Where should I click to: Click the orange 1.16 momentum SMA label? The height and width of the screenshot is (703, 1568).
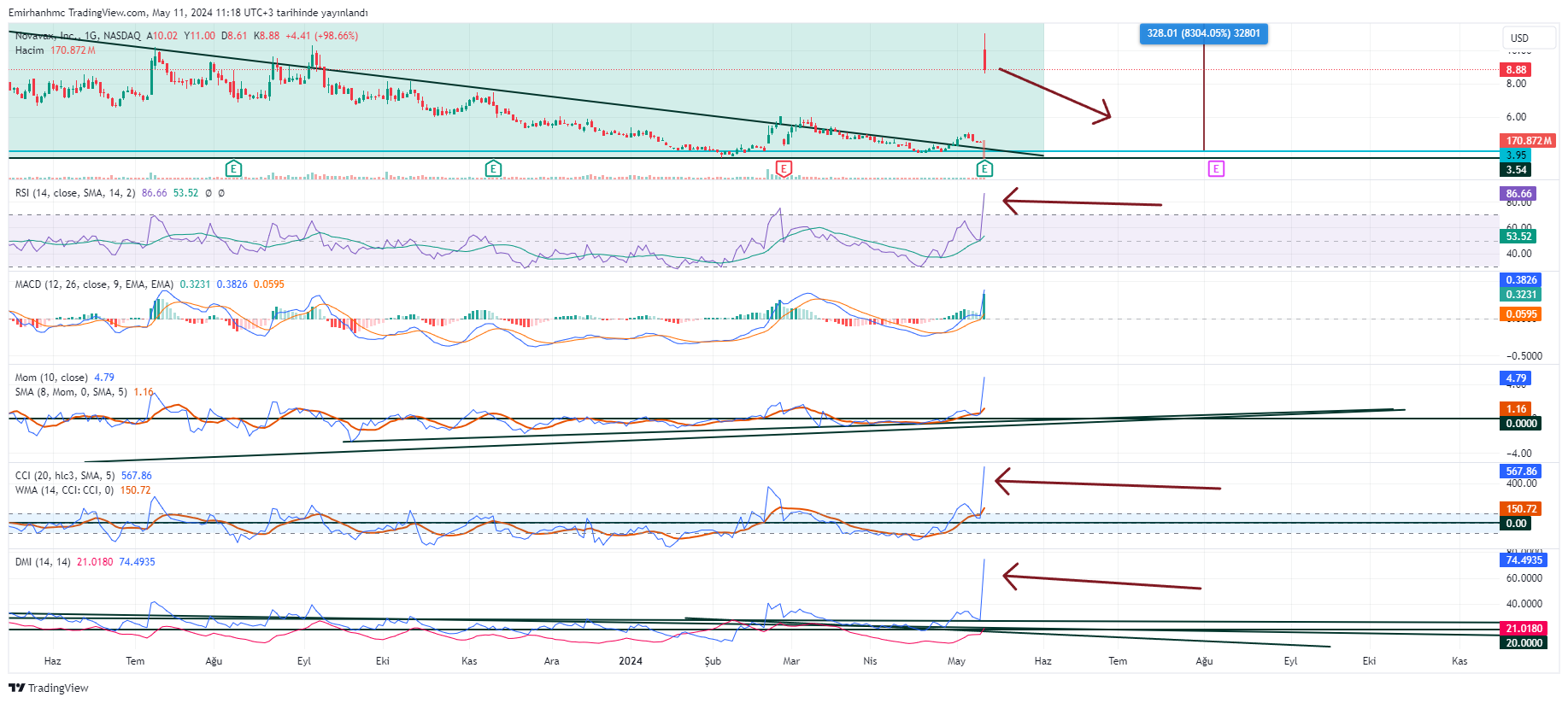[1516, 409]
